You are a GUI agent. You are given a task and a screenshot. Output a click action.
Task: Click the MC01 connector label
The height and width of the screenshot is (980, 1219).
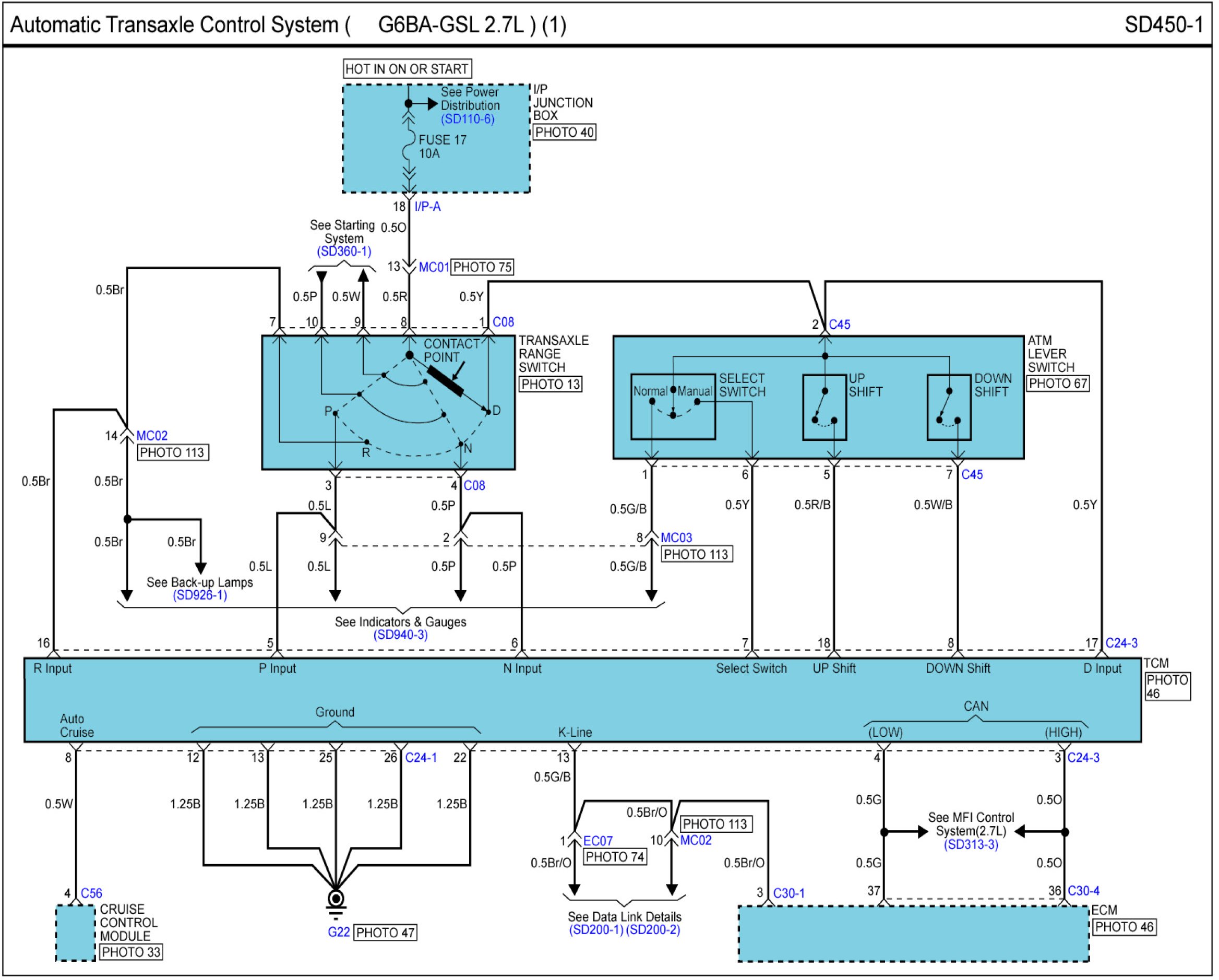coord(433,268)
